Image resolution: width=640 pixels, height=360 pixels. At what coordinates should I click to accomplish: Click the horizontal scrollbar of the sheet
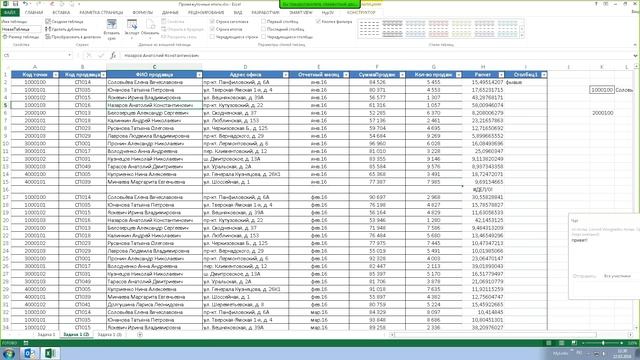pyautogui.click(x=510, y=335)
